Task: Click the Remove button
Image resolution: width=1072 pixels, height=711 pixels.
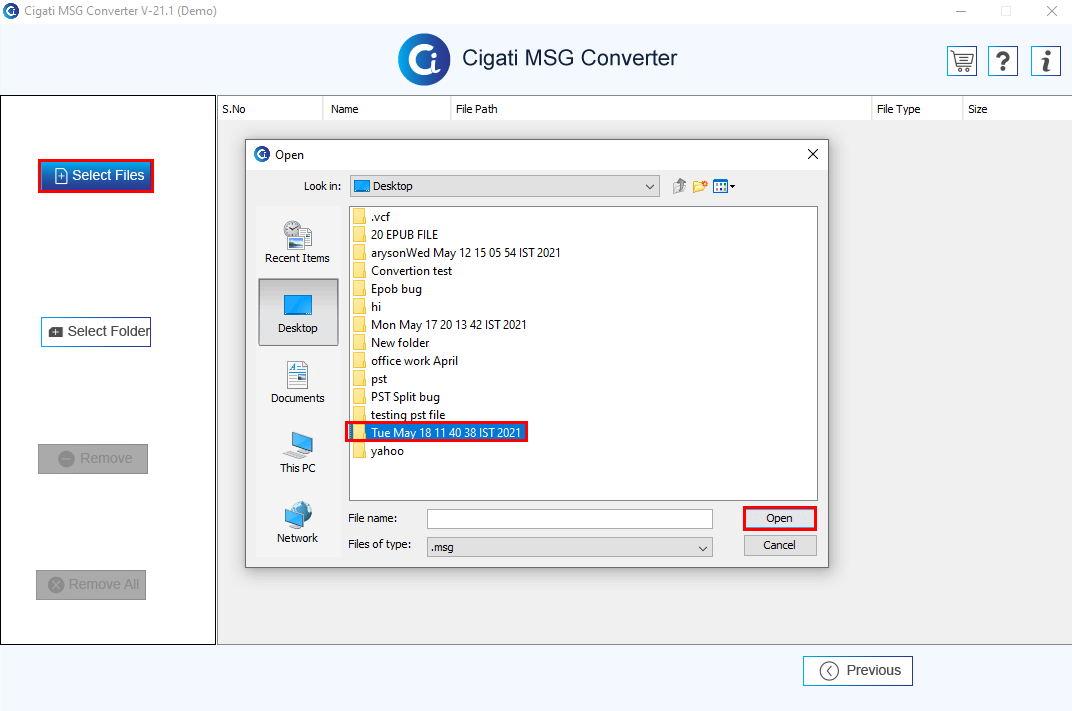Action: (x=93, y=459)
